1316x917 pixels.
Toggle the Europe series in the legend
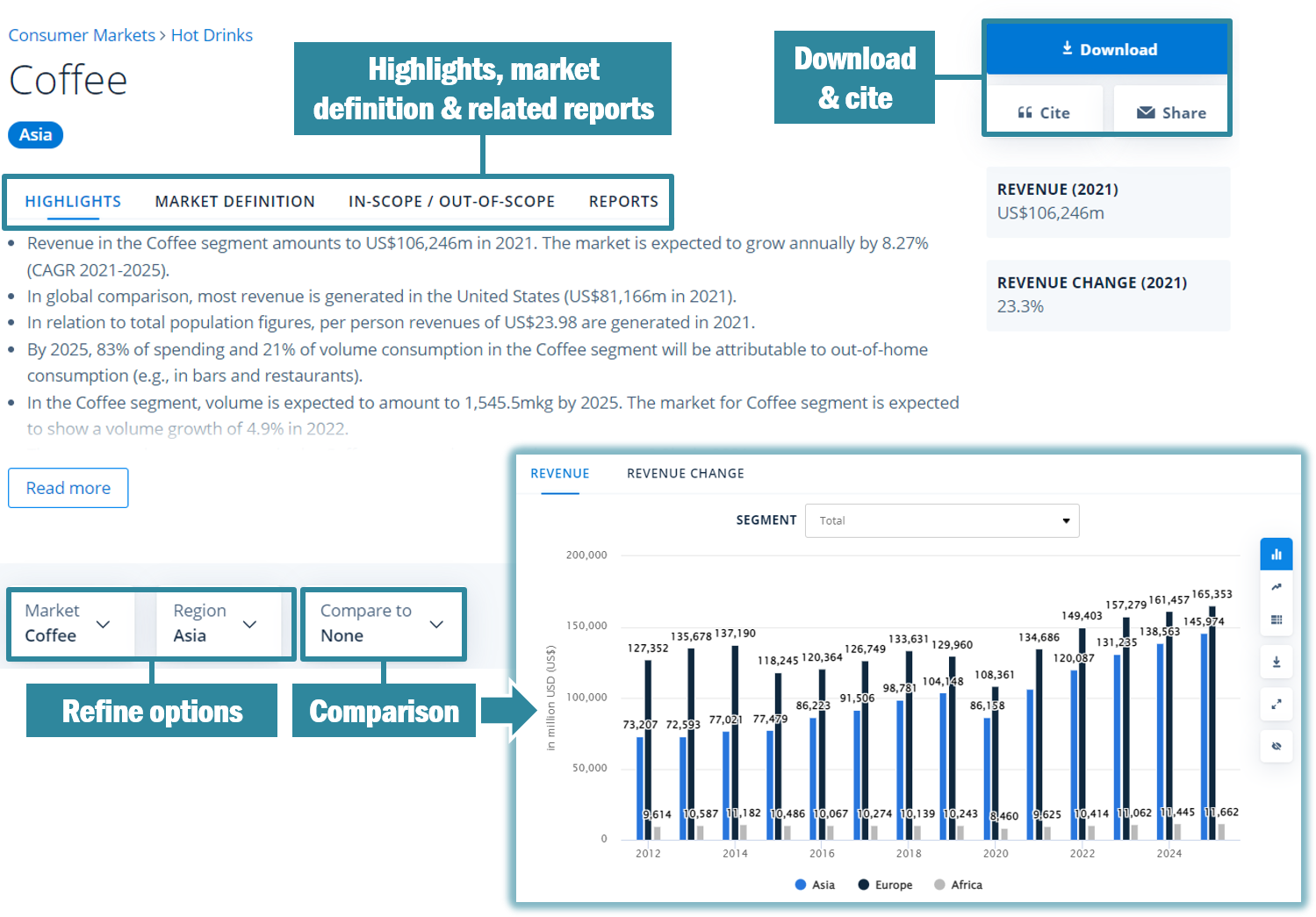(884, 885)
